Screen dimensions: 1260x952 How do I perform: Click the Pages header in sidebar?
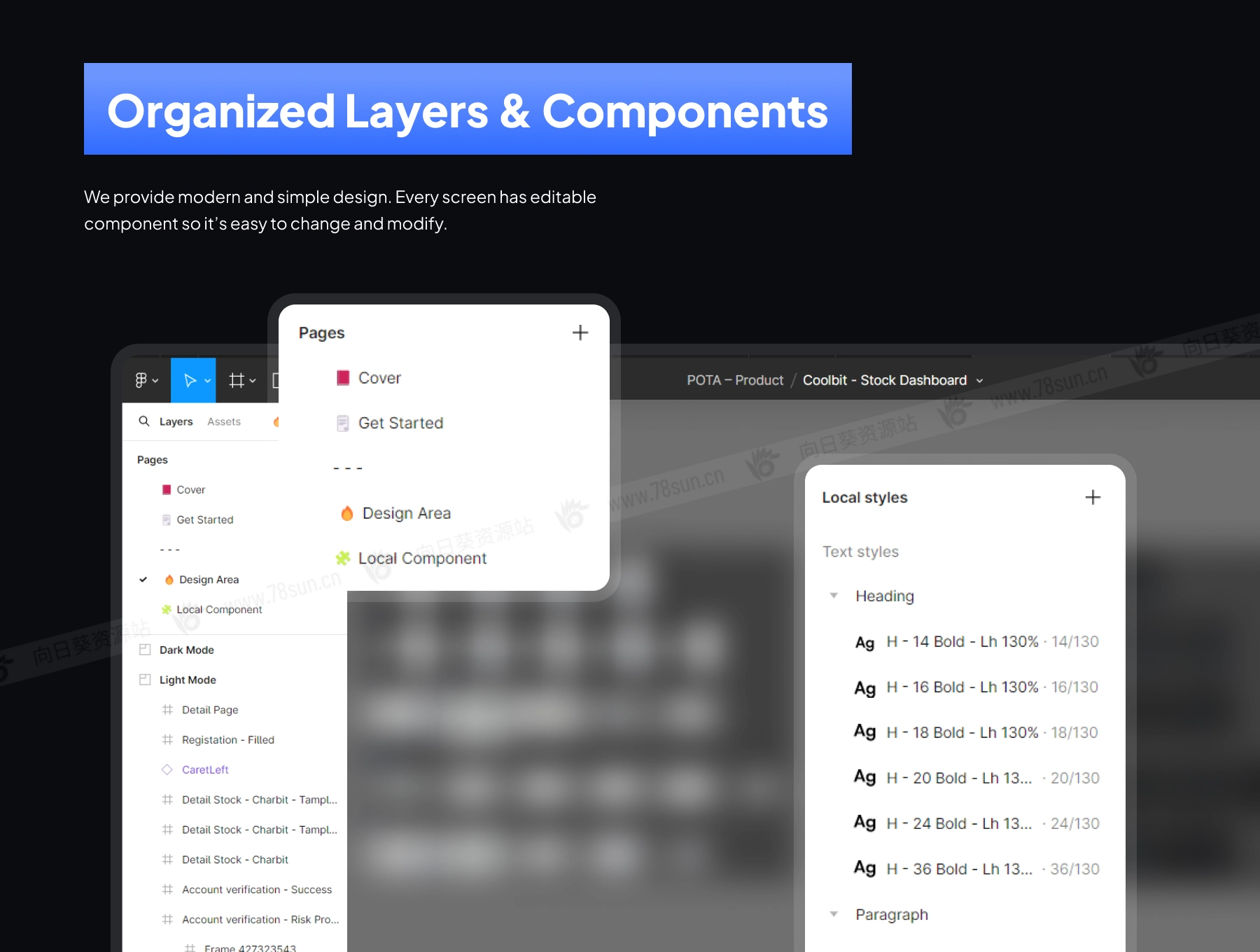click(153, 460)
